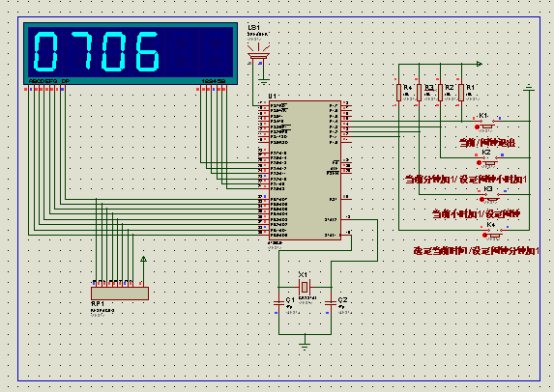Click resistor R1 symbol

461,93
